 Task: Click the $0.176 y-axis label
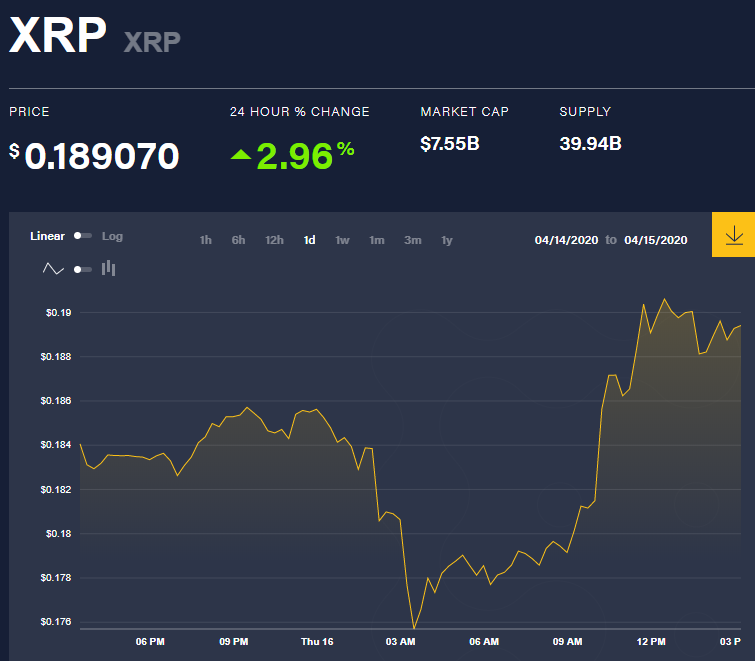[x=56, y=622]
